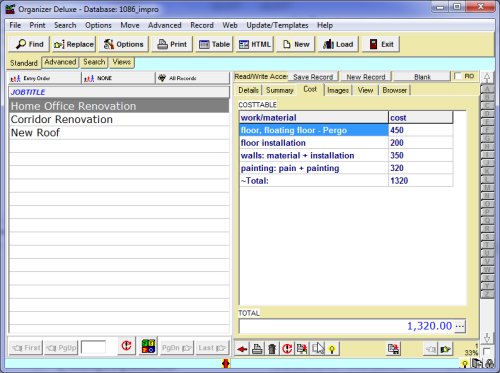Select the Advanced tab below the toolbar
The image size is (500, 373).
click(60, 62)
